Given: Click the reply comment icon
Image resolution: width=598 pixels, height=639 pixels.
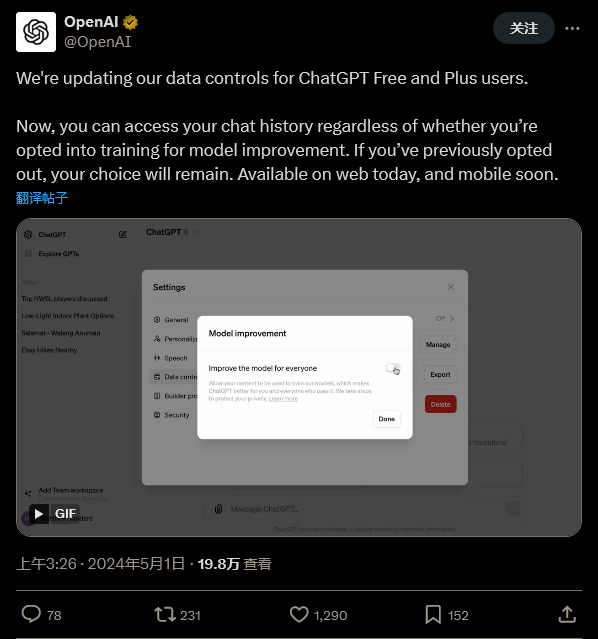Looking at the screenshot, I should point(31,615).
